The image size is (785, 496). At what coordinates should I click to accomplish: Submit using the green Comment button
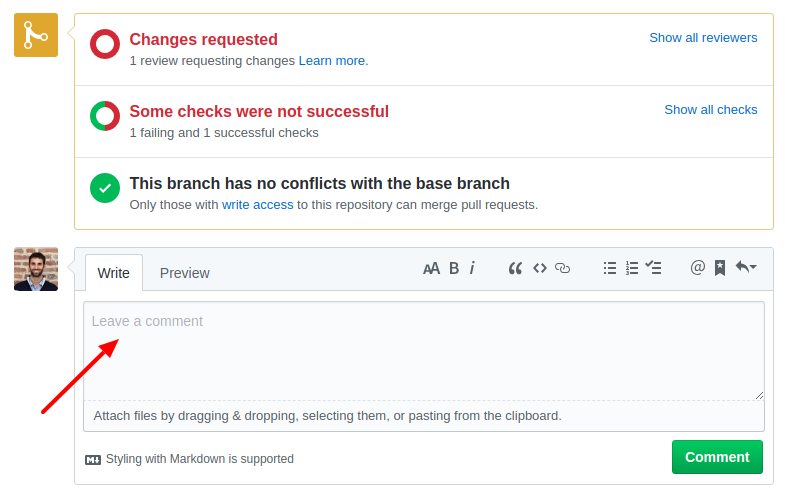(717, 457)
